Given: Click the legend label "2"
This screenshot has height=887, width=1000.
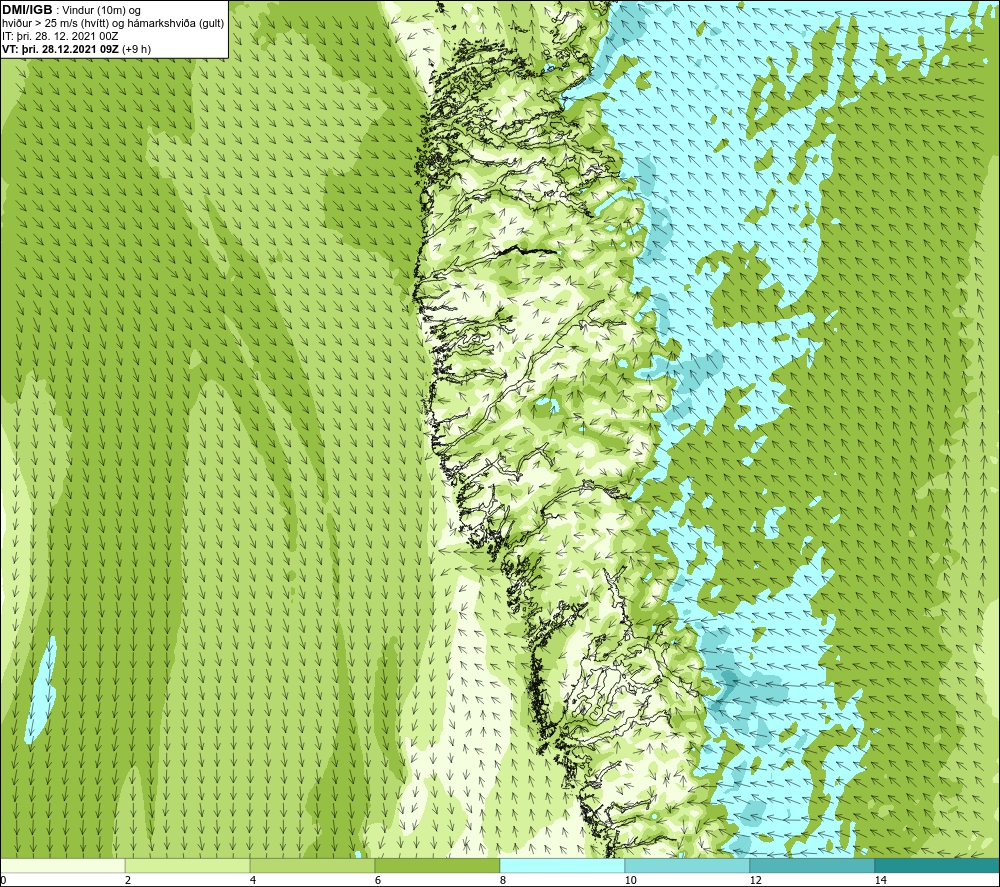Looking at the screenshot, I should [x=128, y=880].
